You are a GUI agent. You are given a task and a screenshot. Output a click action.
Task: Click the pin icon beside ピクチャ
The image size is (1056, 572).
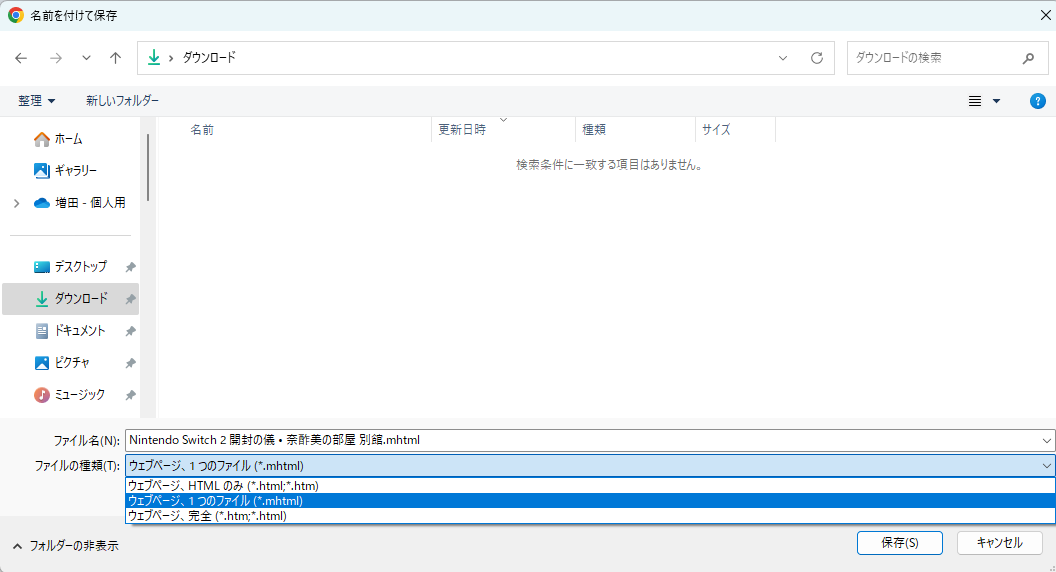pyautogui.click(x=131, y=363)
